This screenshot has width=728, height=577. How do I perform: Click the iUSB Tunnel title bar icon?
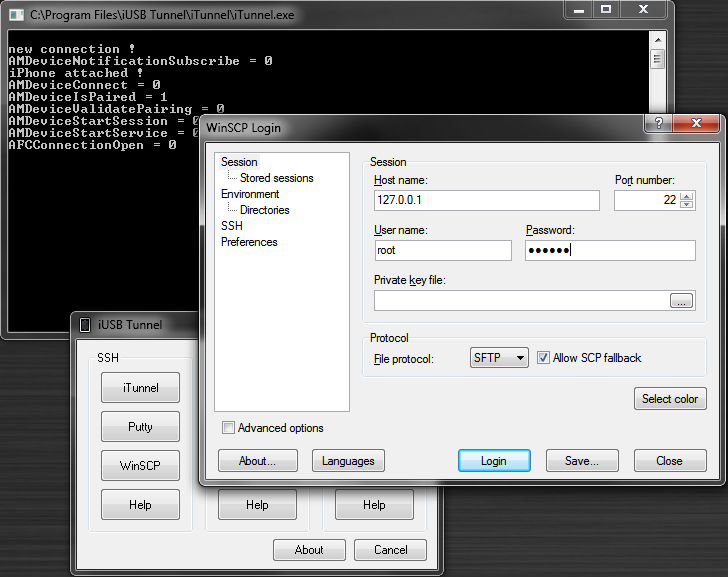[x=84, y=324]
